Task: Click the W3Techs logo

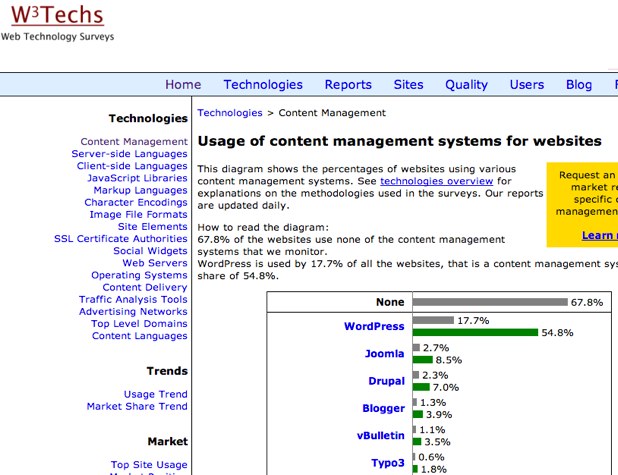Action: click(x=57, y=15)
